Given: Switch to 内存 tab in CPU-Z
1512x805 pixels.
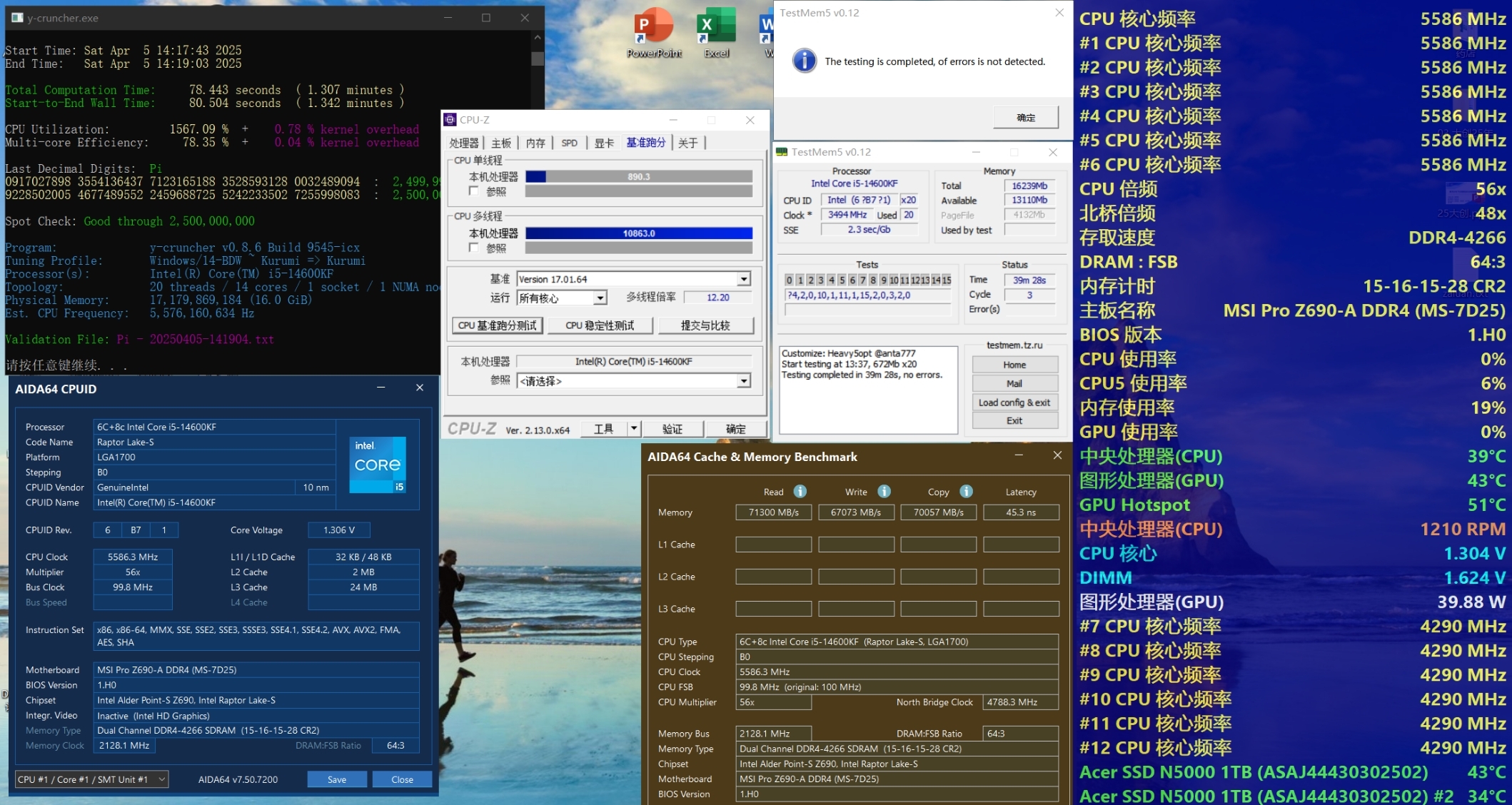Looking at the screenshot, I should [x=535, y=143].
